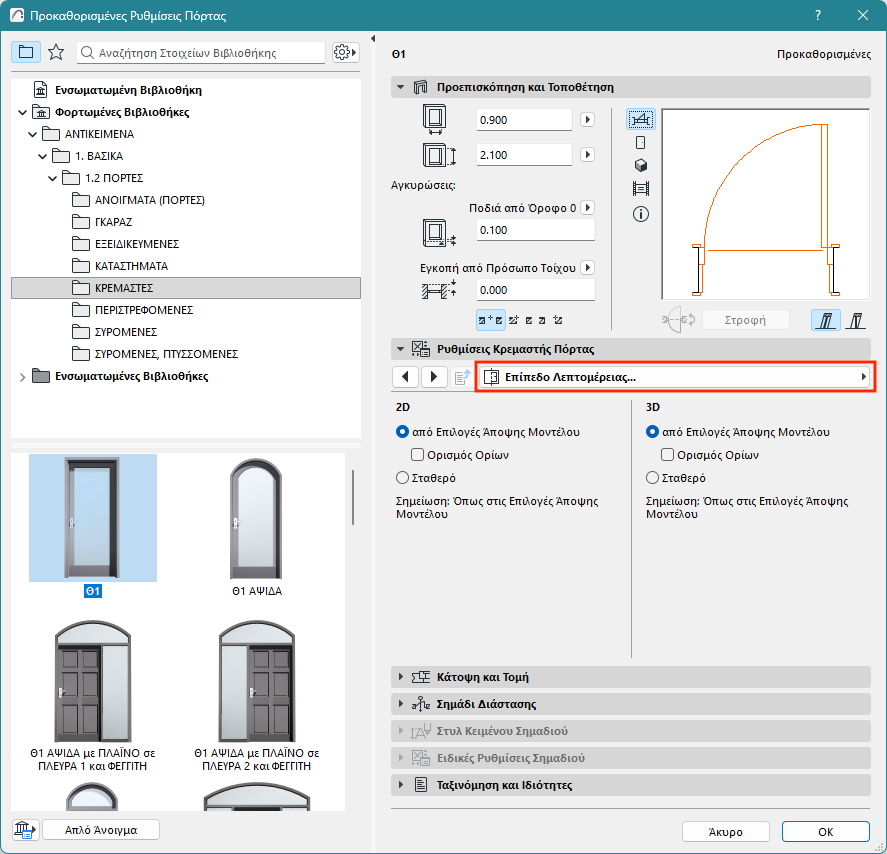This screenshot has width=887, height=854.
Task: Enable 2D Ορισμός Ορίων checkbox
Action: pos(418,455)
